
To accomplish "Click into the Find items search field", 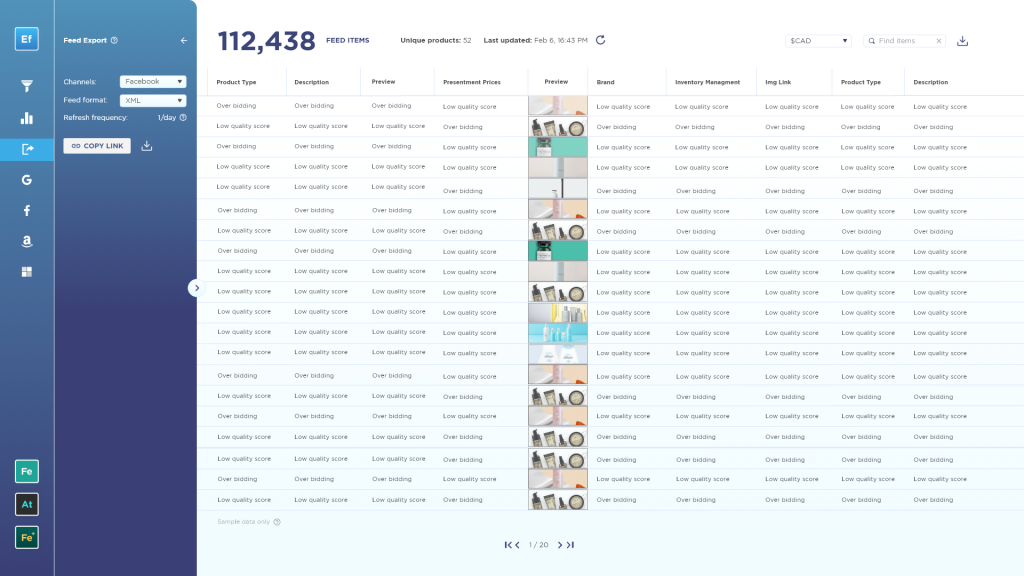I will [x=904, y=41].
